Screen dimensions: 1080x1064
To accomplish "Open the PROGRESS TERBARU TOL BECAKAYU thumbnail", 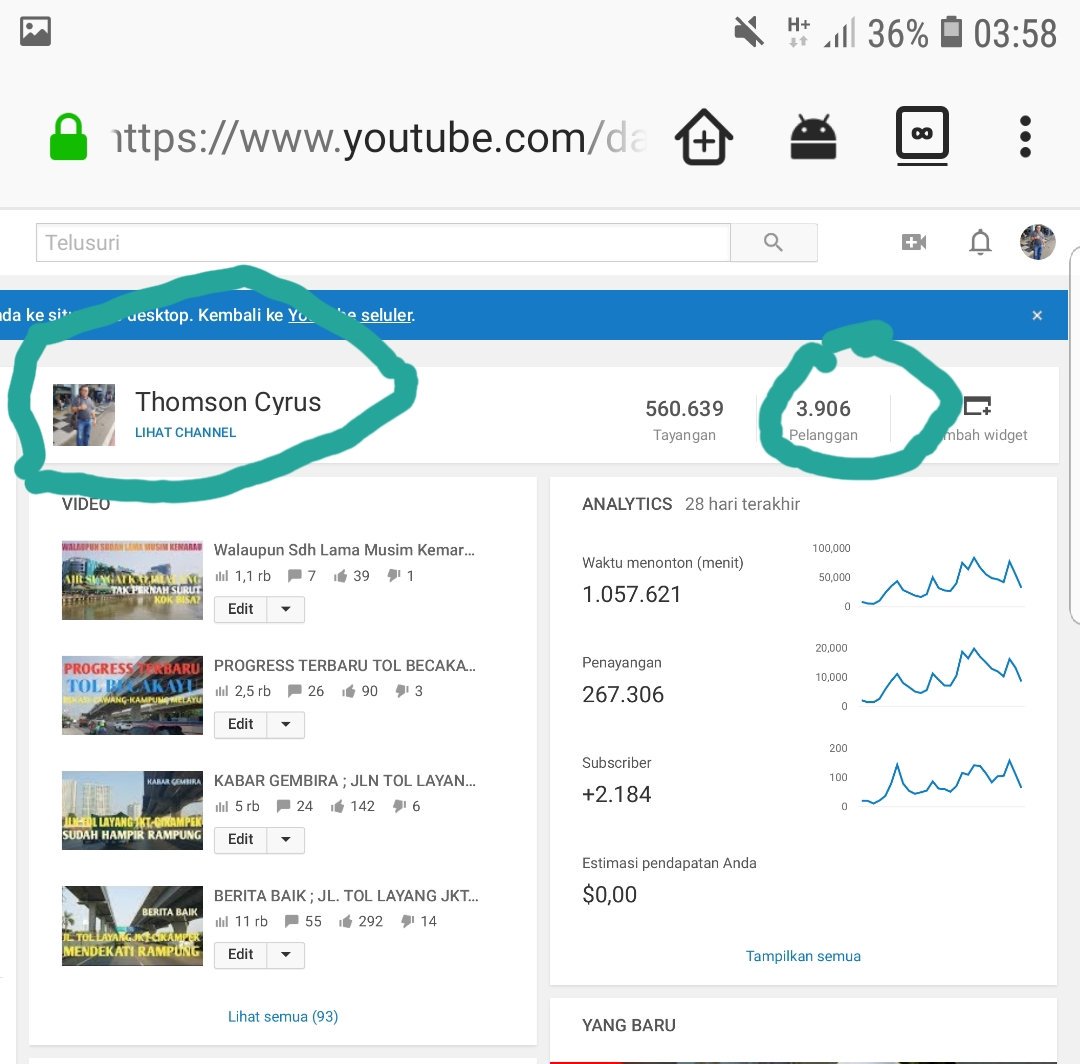I will click(132, 696).
